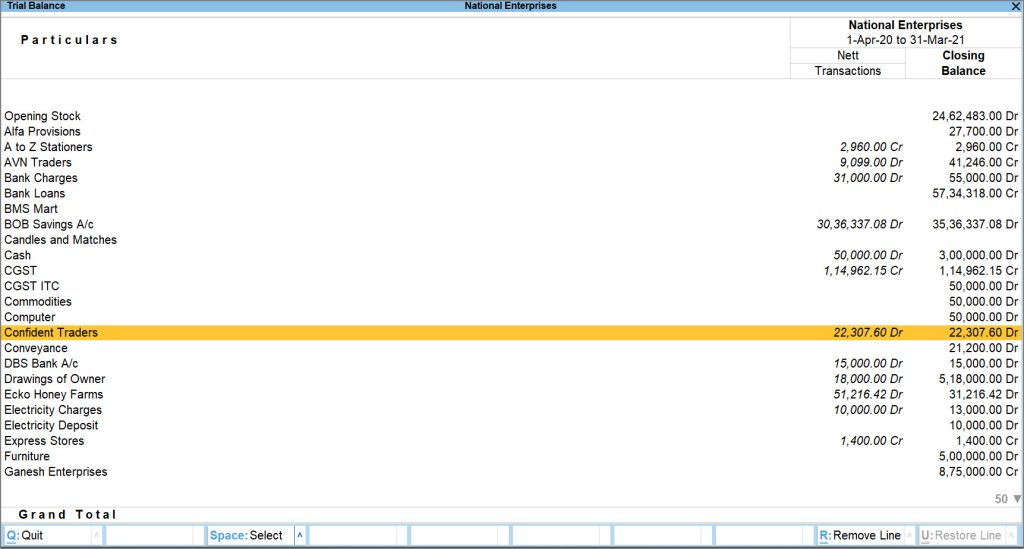
Task: Select the Ecko Honey Farms ledger
Action: (x=53, y=395)
